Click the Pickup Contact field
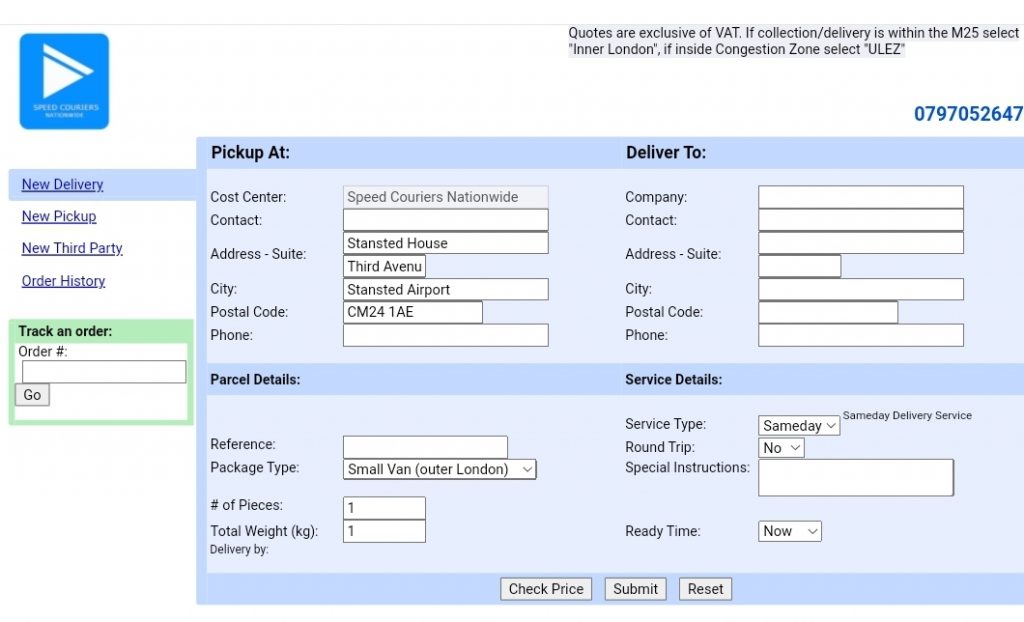The image size is (1024, 622). click(445, 220)
